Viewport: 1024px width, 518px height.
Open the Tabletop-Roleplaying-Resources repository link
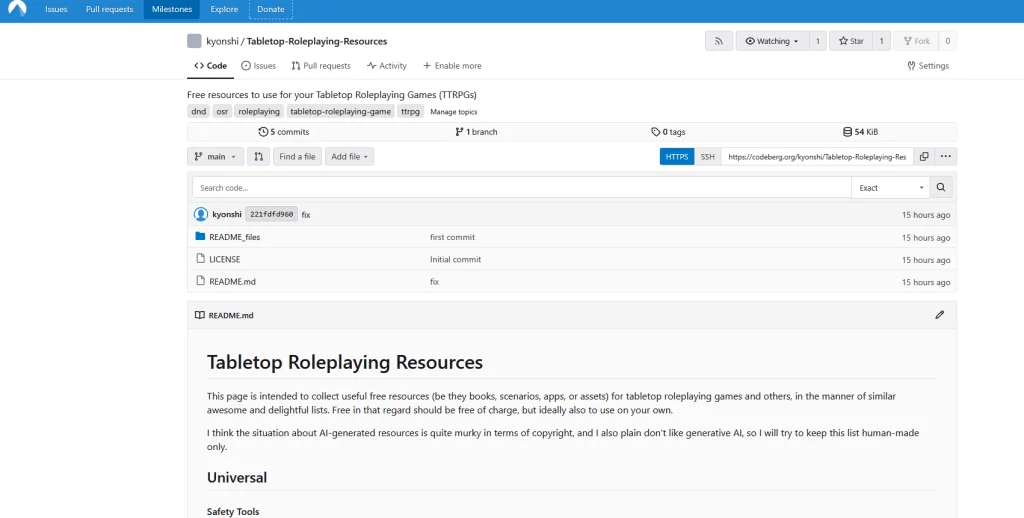pyautogui.click(x=317, y=41)
